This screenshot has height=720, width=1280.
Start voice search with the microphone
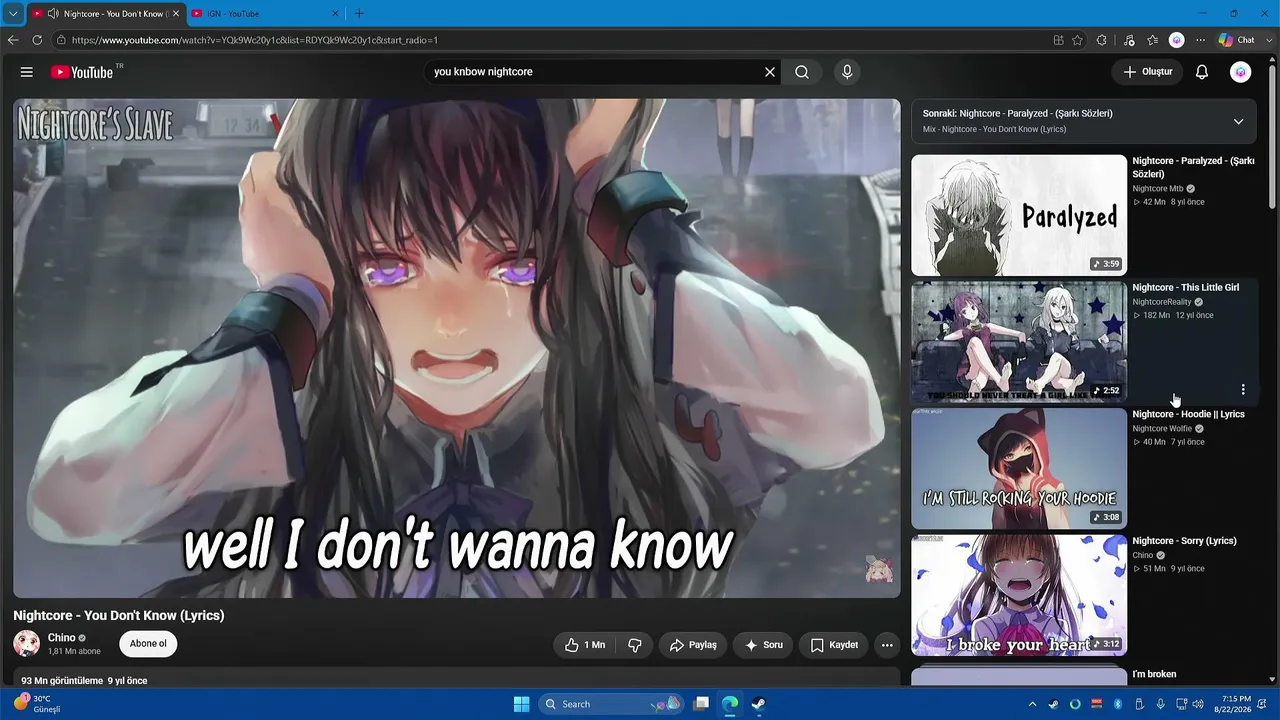coord(847,72)
